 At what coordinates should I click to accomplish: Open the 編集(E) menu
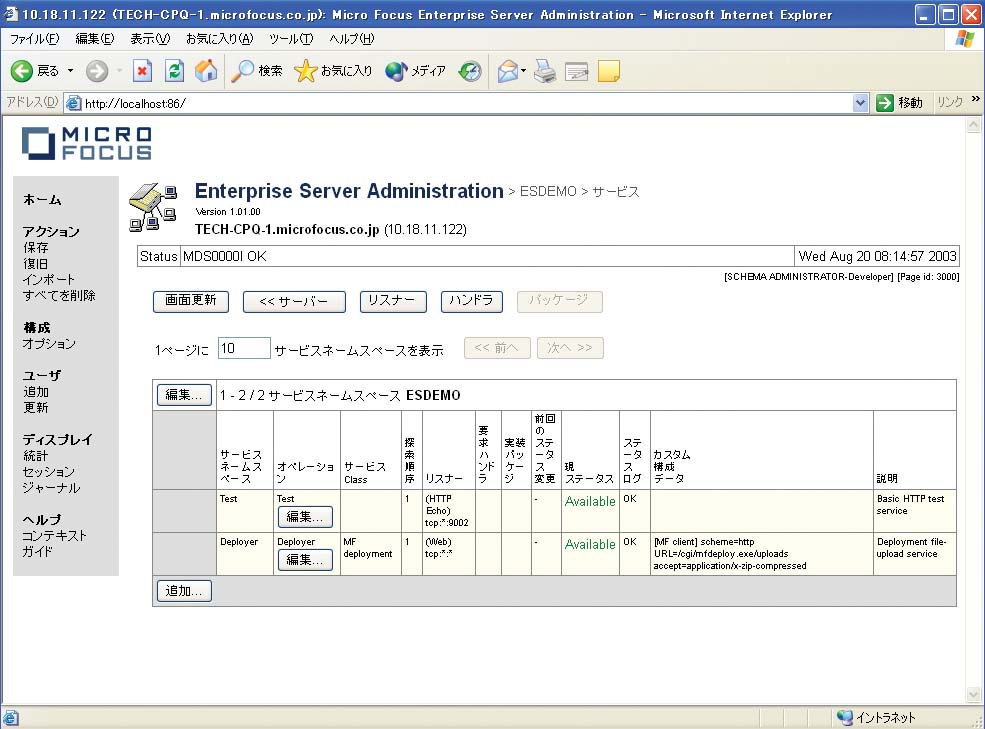(x=95, y=39)
